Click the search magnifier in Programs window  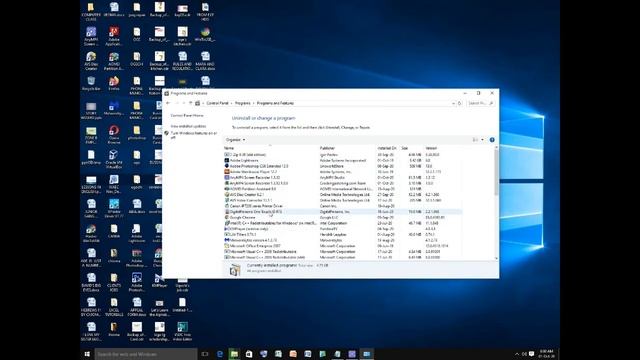point(491,103)
